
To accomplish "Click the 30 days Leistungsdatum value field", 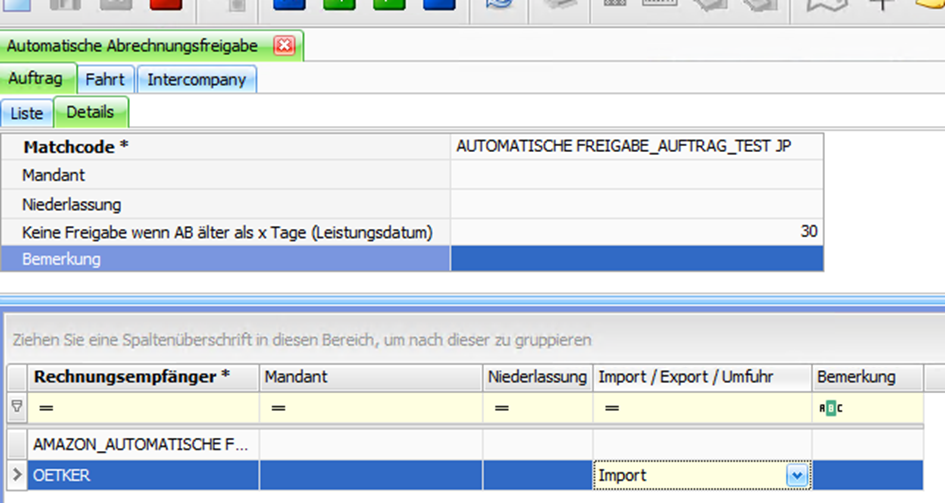I will [637, 232].
